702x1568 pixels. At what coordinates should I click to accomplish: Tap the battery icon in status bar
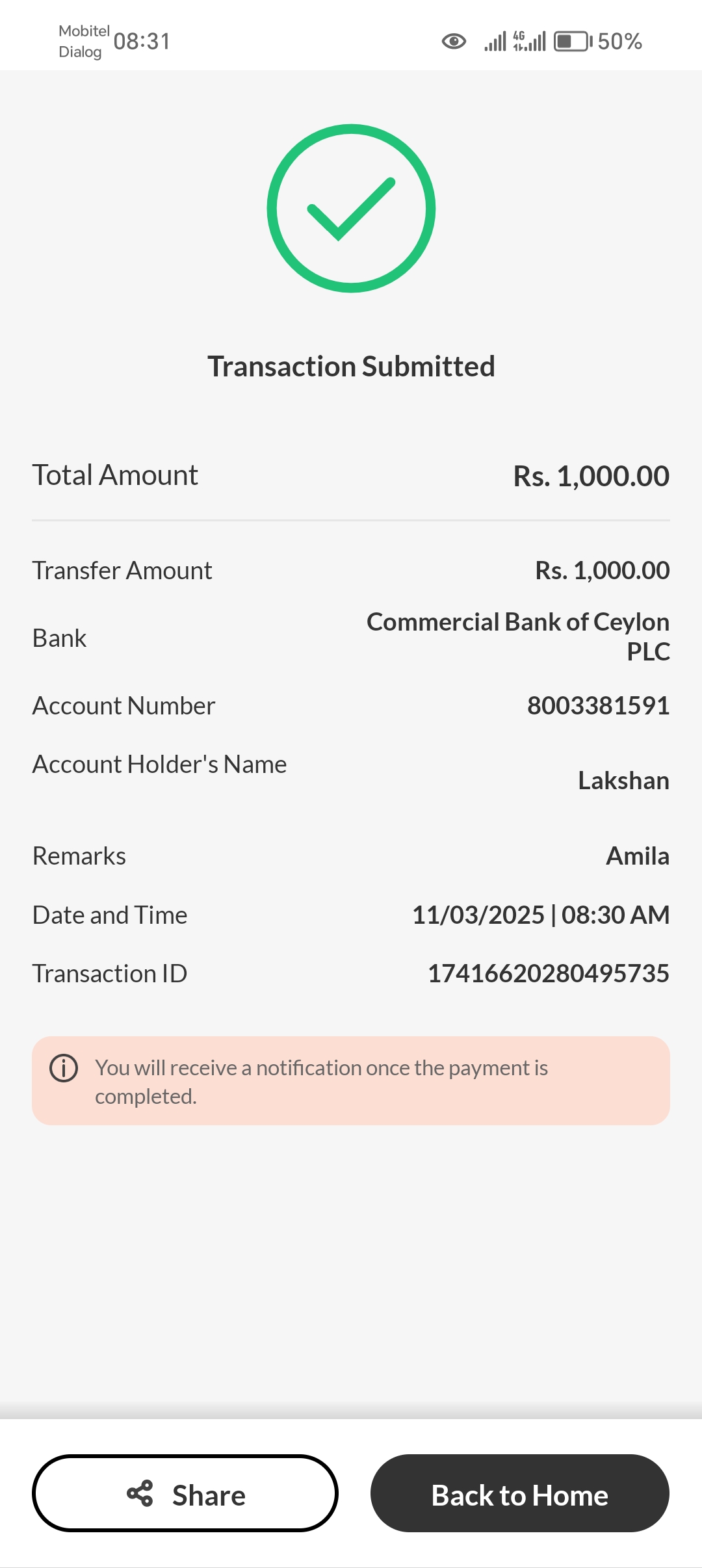click(572, 42)
